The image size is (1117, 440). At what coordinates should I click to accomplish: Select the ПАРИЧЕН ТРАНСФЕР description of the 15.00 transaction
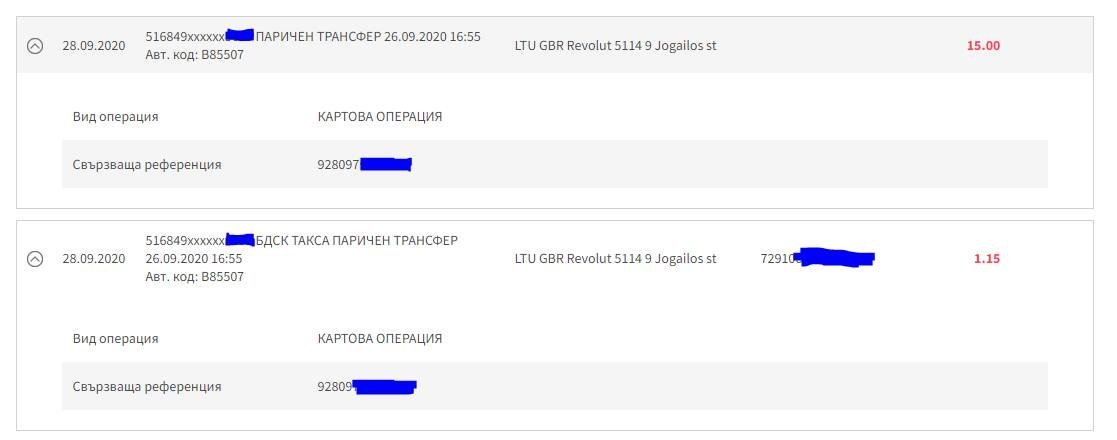(x=368, y=37)
